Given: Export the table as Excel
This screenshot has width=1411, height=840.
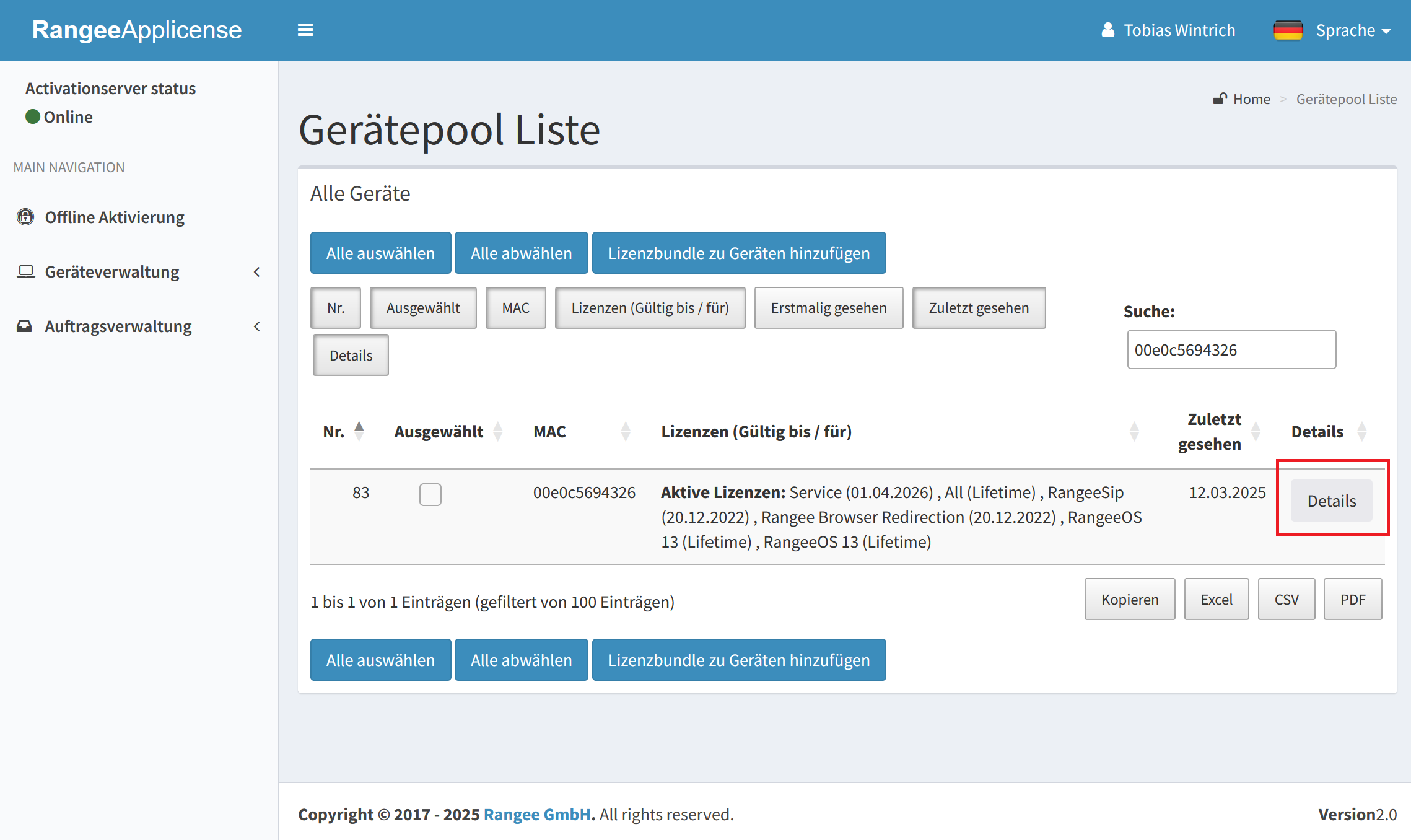Looking at the screenshot, I should click(1216, 599).
